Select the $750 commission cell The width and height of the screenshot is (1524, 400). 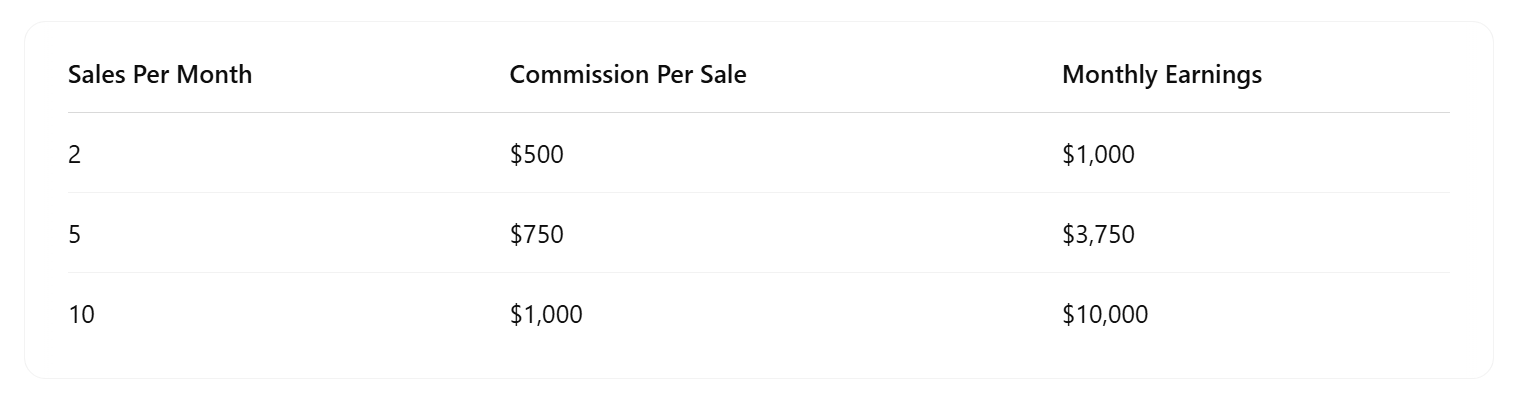coord(537,234)
